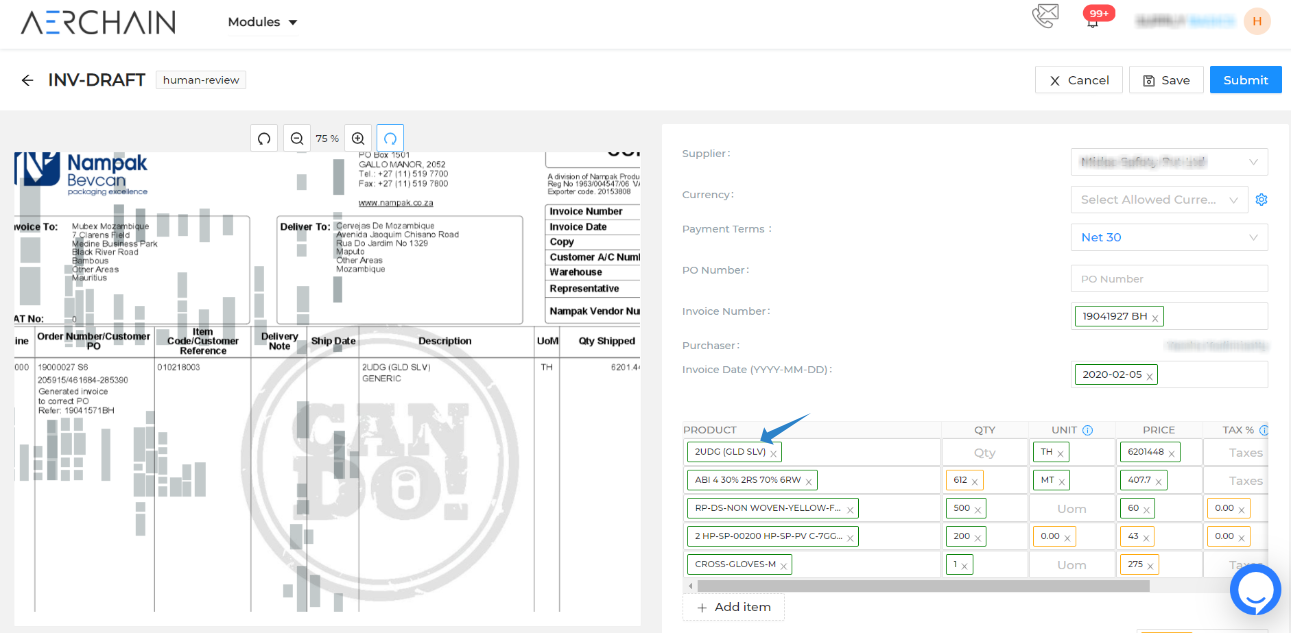Remove the 6201448 price tag

(x=1172, y=453)
